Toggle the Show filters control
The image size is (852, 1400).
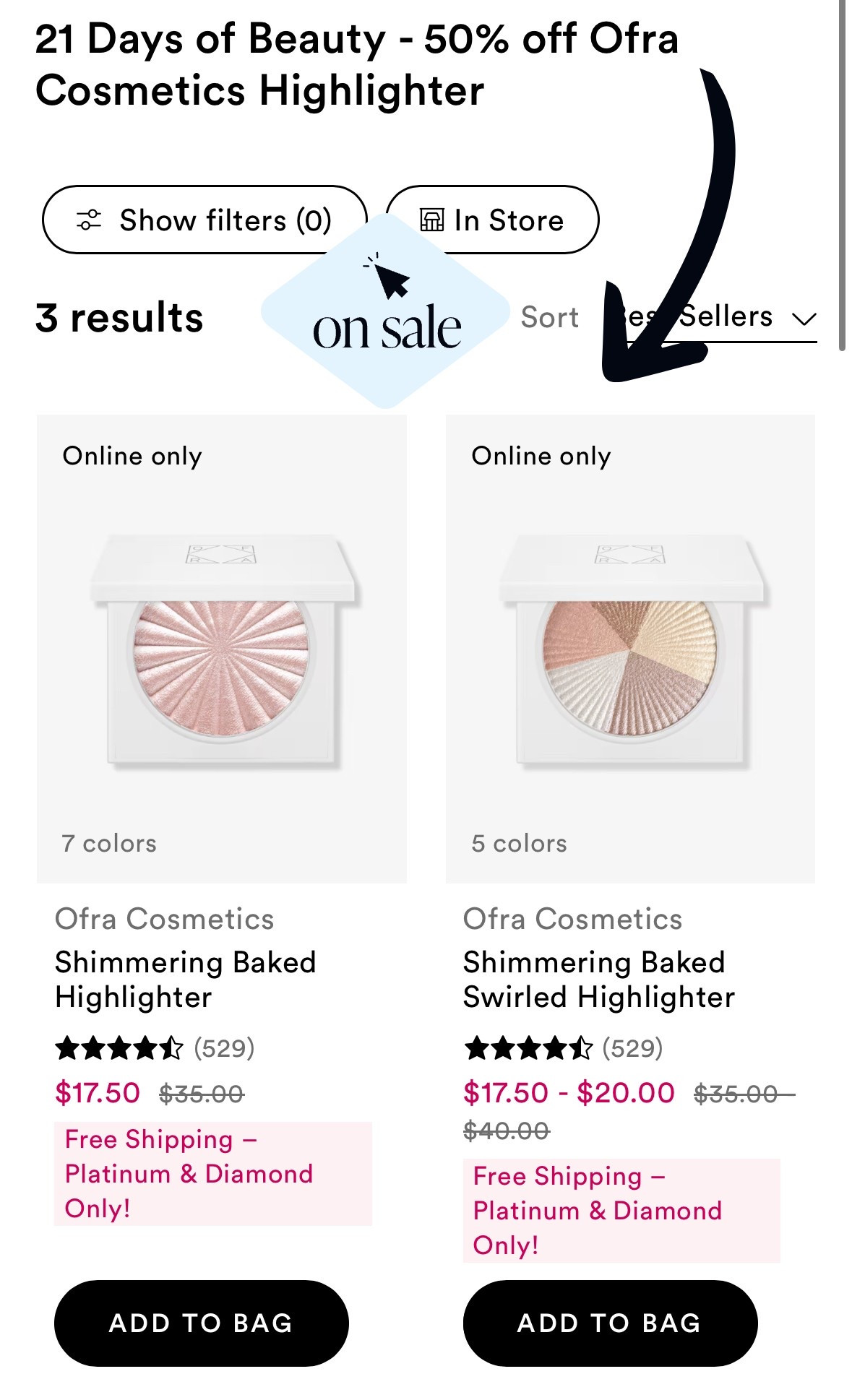tap(205, 220)
